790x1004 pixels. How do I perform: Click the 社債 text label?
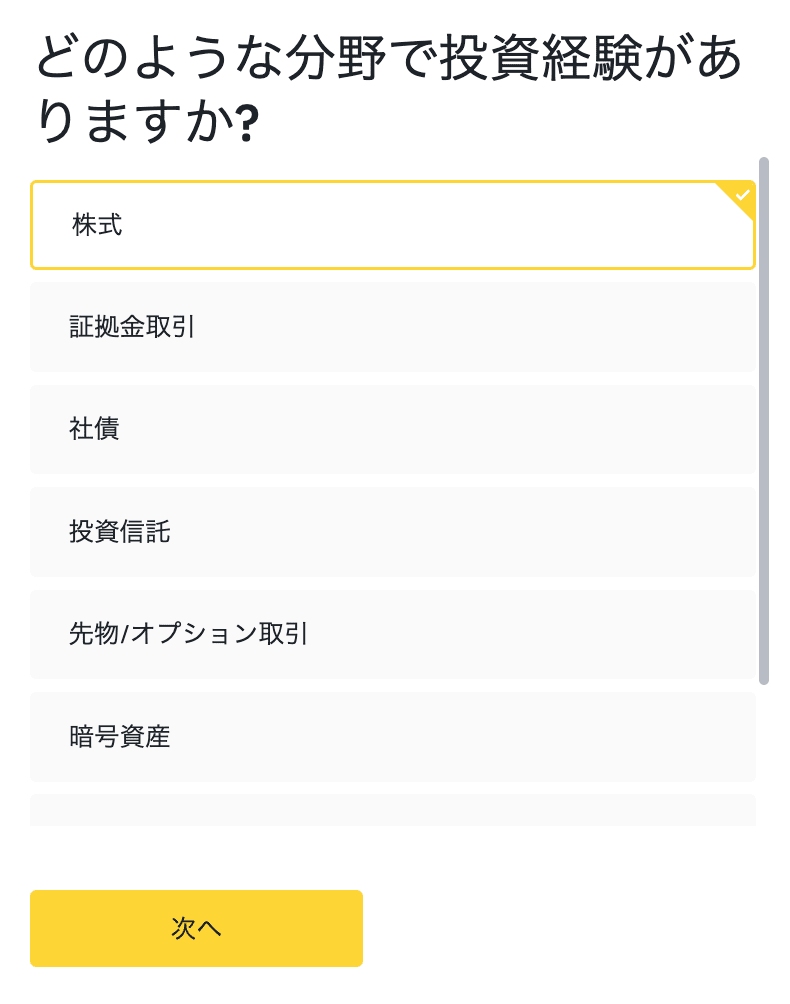click(94, 429)
